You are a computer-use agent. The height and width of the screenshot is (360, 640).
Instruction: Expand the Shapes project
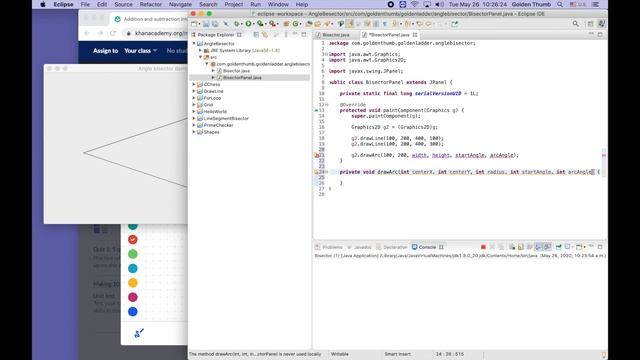pos(194,132)
